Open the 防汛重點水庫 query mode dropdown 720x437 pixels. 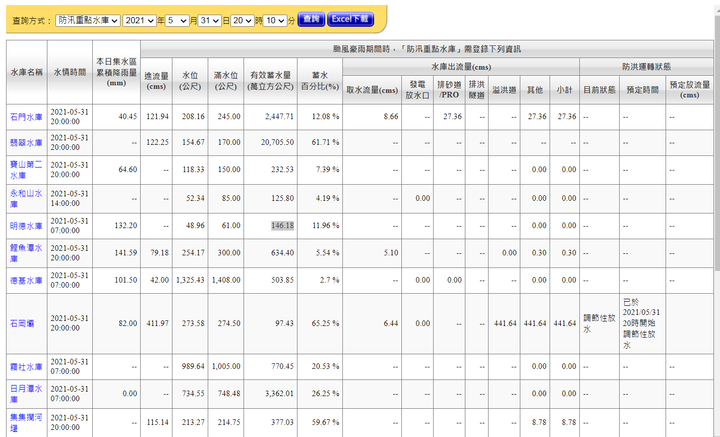(x=88, y=20)
